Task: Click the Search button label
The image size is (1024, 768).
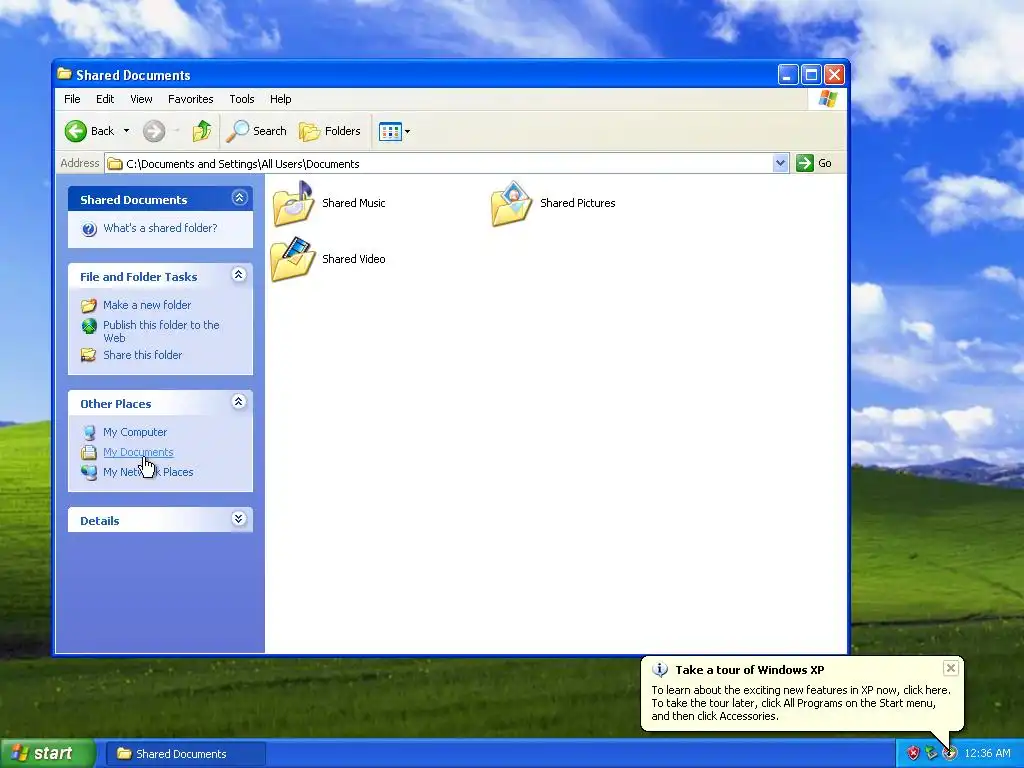Action: (270, 131)
